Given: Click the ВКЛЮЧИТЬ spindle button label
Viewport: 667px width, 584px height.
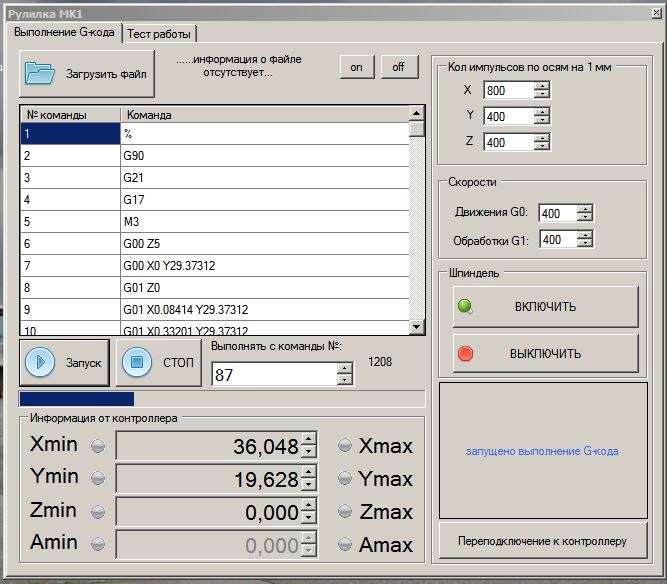Looking at the screenshot, I should point(545,307).
